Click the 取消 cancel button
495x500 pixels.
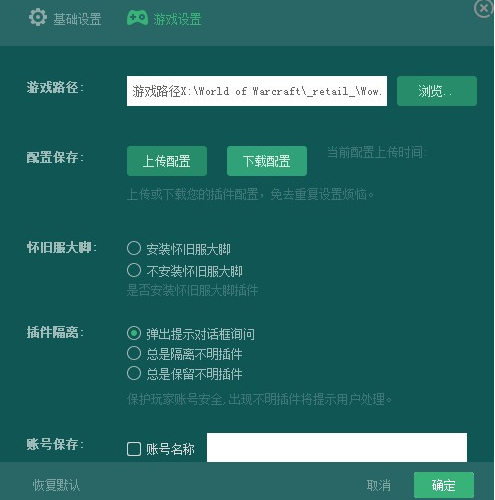378,485
